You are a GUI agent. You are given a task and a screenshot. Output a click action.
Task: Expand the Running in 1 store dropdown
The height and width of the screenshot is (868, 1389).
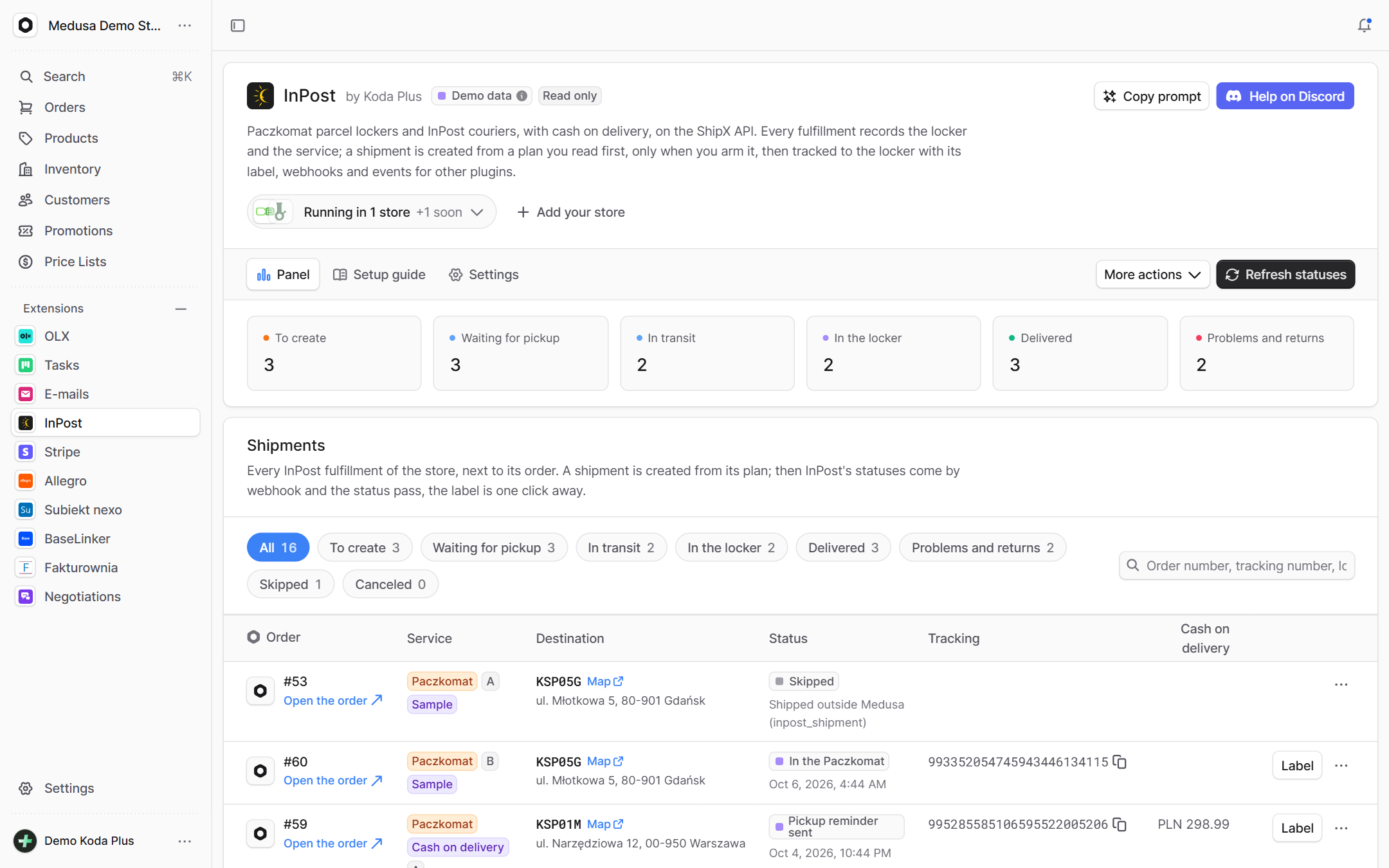[372, 212]
